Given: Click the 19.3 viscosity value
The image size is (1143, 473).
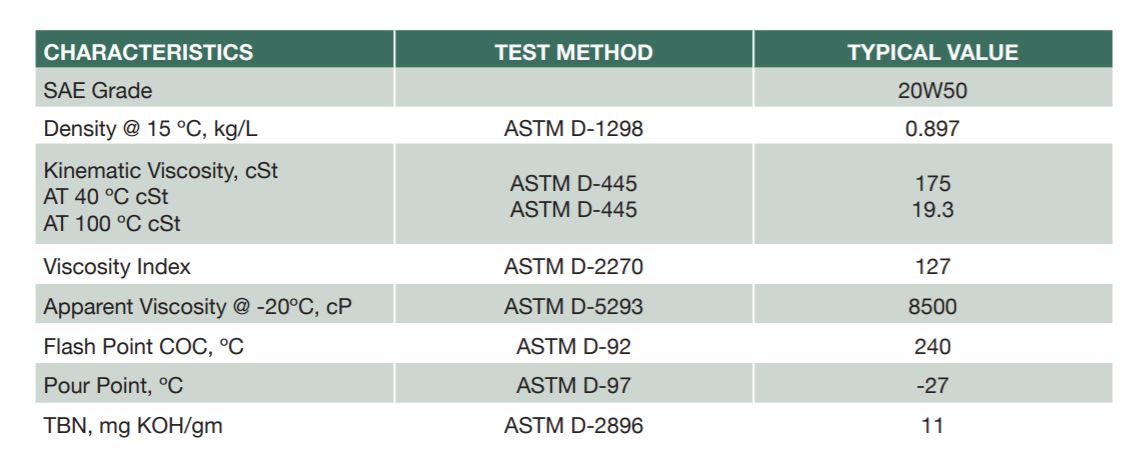Looking at the screenshot, I should click(x=932, y=210).
